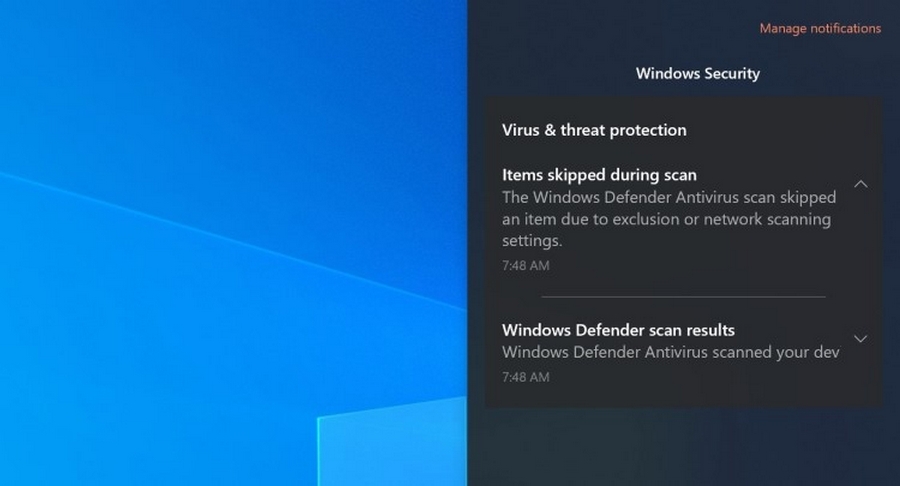This screenshot has height=486, width=900.
Task: Collapse the Items skipped during scan notification
Action: (860, 184)
